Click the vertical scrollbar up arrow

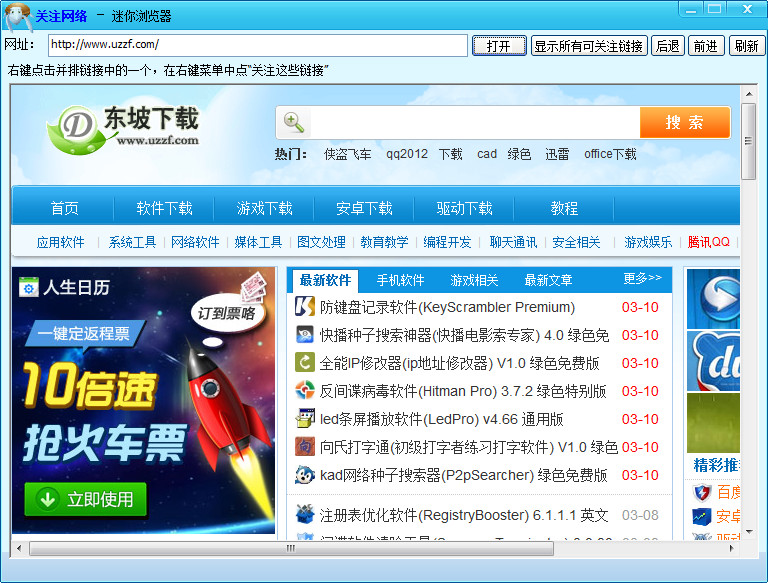click(x=749, y=94)
